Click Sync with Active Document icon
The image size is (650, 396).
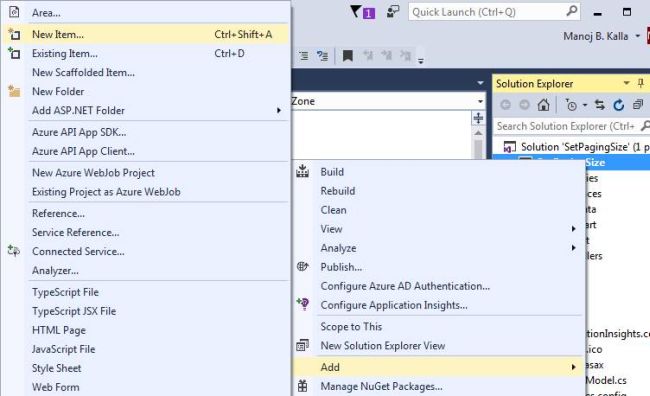coord(599,105)
